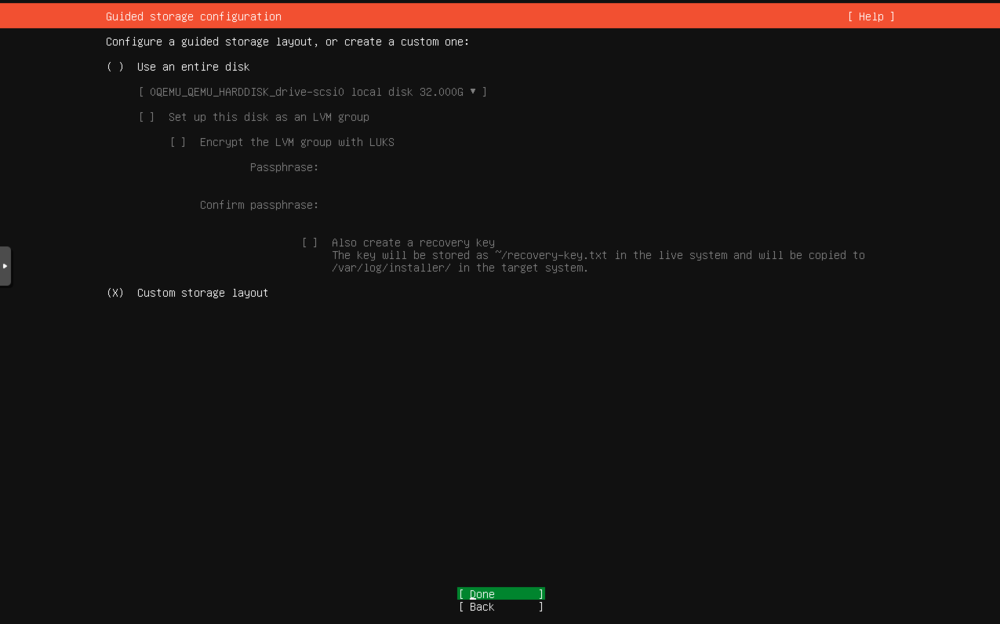Click the sidebar toggle icon on the left edge
Image resolution: width=1000 pixels, height=624 pixels.
pyautogui.click(x=4, y=266)
